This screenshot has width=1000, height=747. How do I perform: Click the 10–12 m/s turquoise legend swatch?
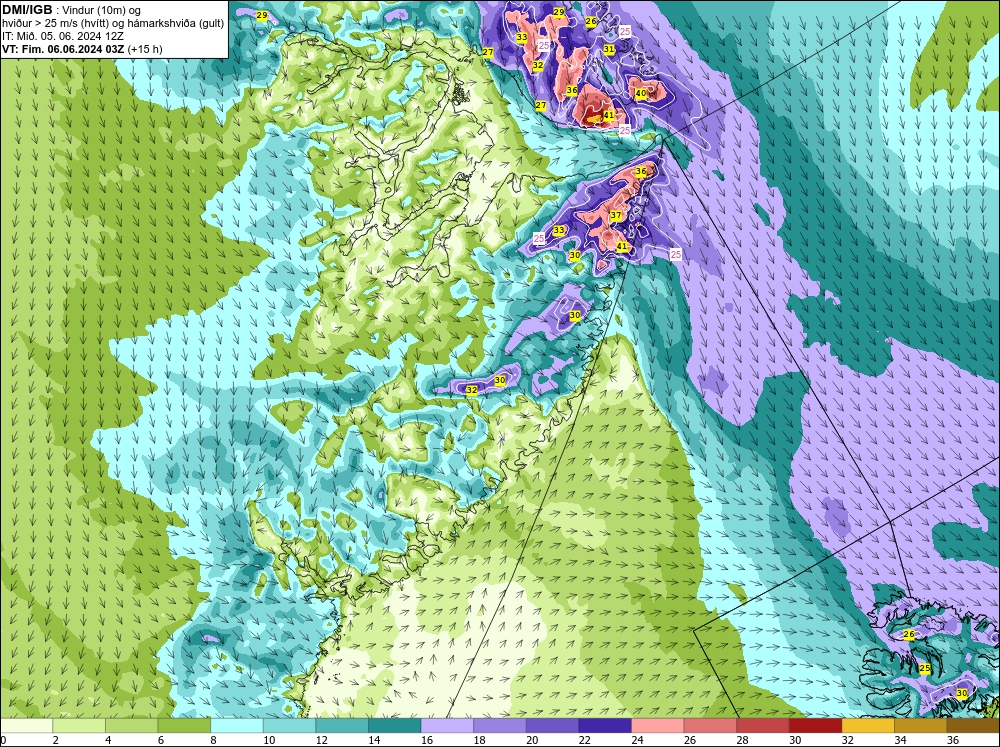(289, 725)
